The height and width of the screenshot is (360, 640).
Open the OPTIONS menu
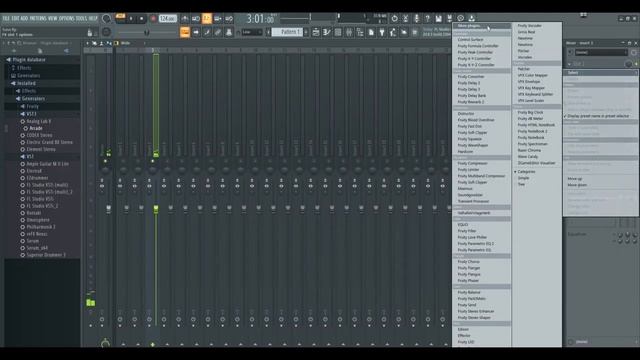[x=67, y=18]
